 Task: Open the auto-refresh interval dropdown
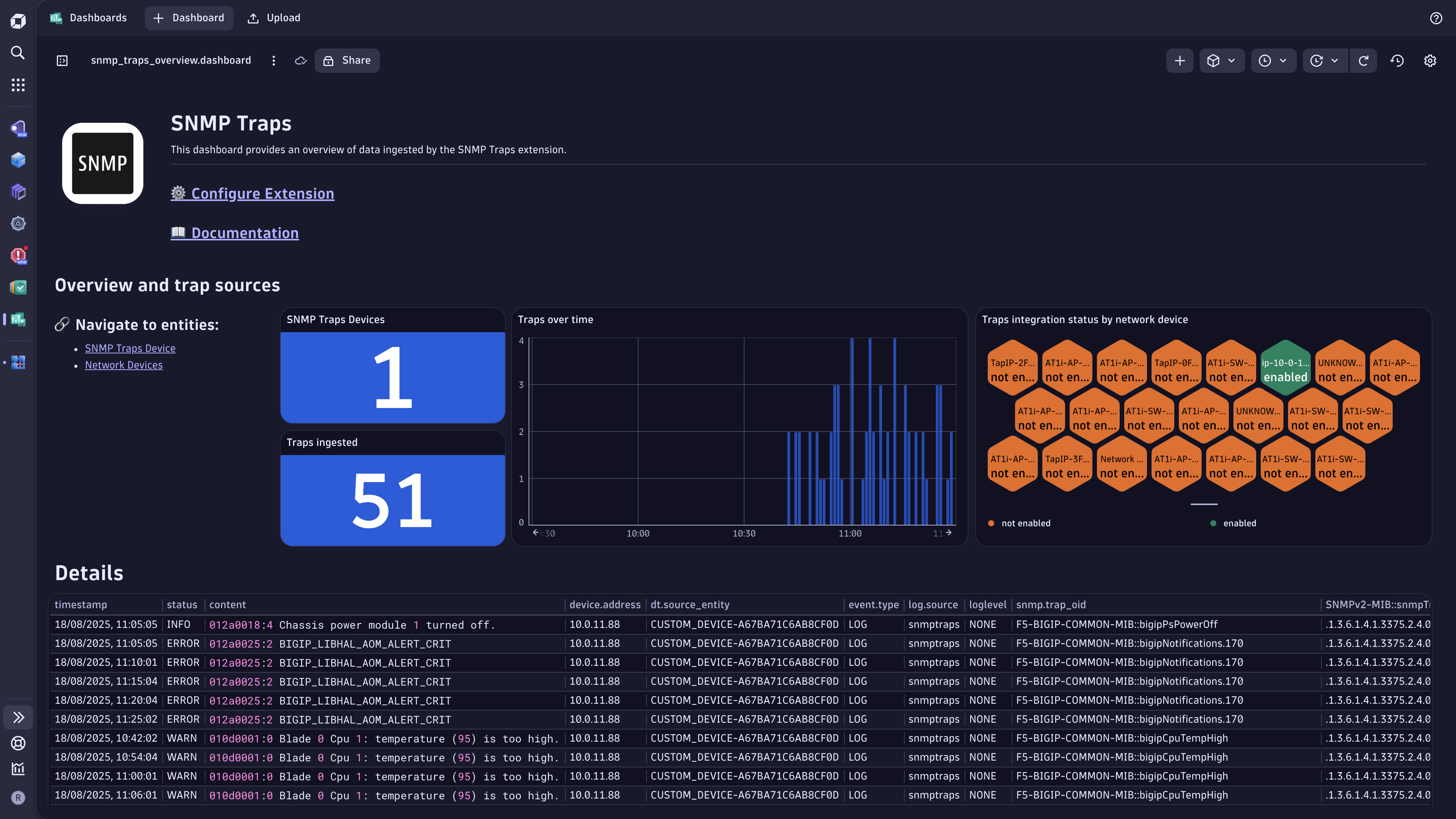[x=1324, y=61]
